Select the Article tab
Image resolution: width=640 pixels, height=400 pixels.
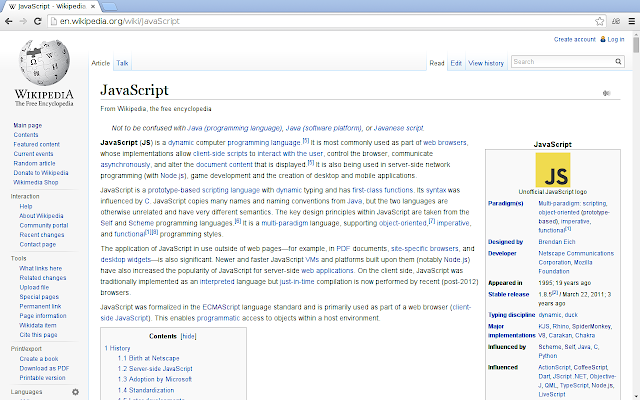pyautogui.click(x=100, y=63)
